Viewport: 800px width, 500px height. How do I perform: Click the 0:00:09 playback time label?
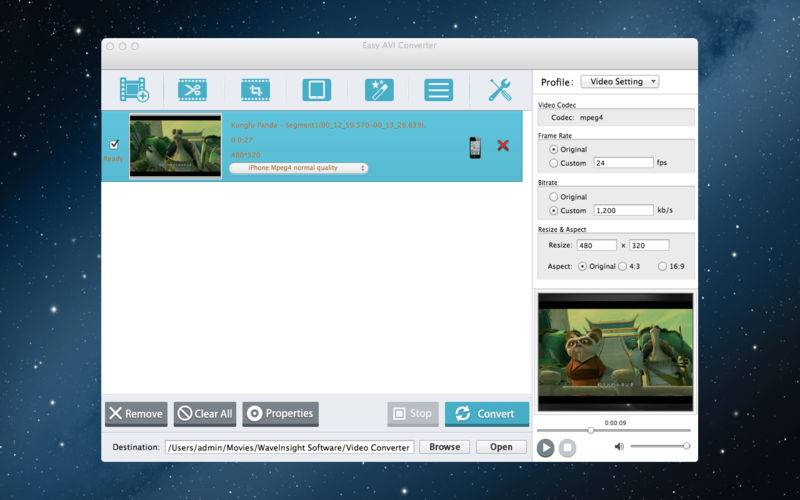pyautogui.click(x=615, y=423)
